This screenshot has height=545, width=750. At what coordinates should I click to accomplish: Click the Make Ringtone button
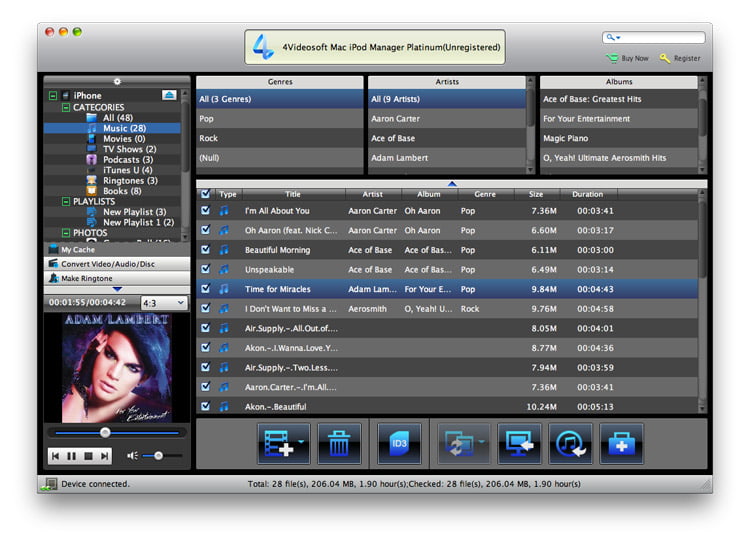pyautogui.click(x=117, y=278)
